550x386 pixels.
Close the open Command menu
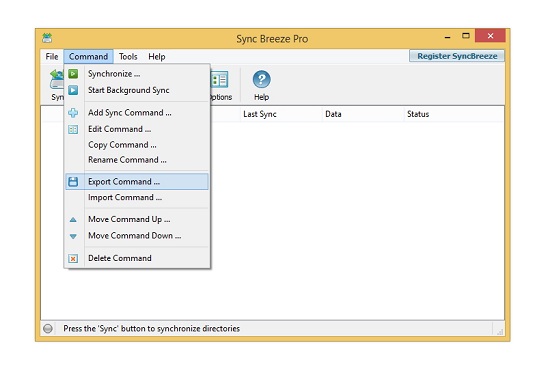pos(88,56)
